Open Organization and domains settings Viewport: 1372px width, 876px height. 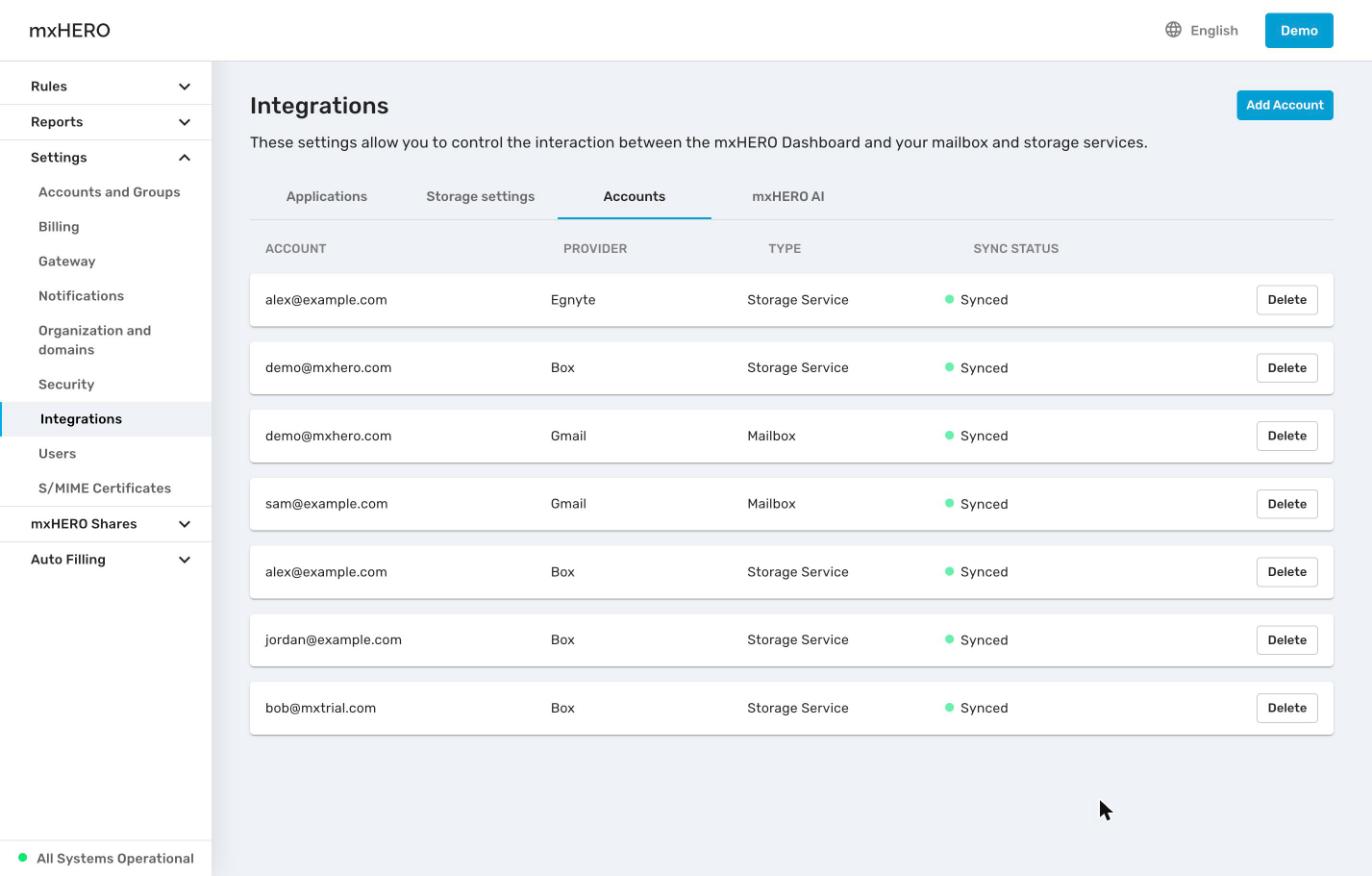pyautogui.click(x=95, y=340)
